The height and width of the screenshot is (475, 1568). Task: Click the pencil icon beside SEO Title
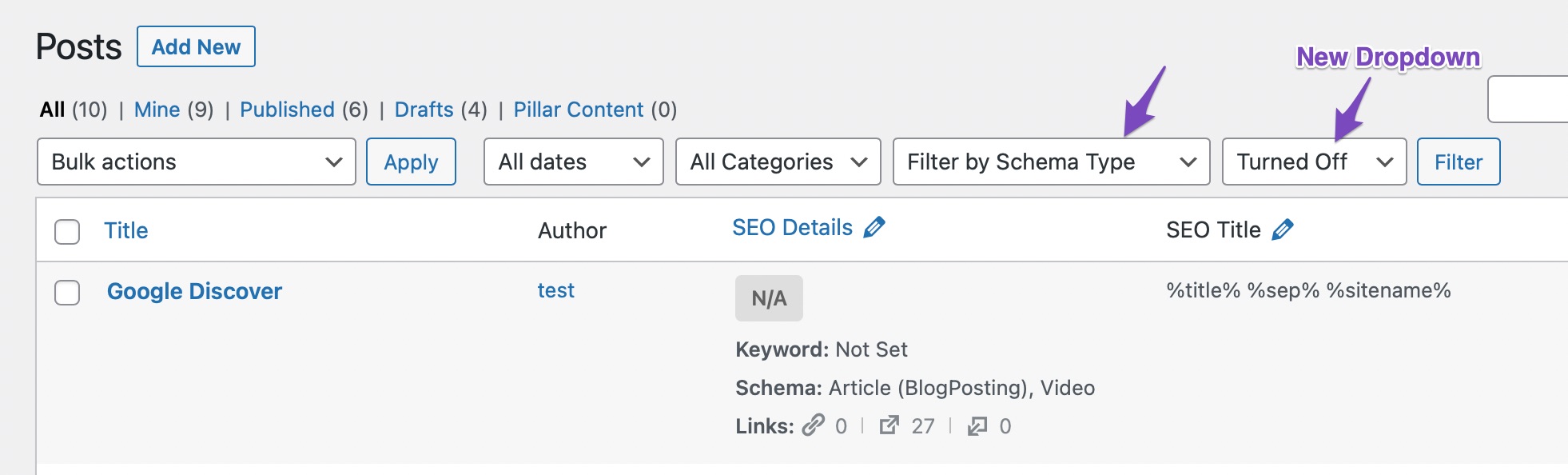pyautogui.click(x=1283, y=230)
